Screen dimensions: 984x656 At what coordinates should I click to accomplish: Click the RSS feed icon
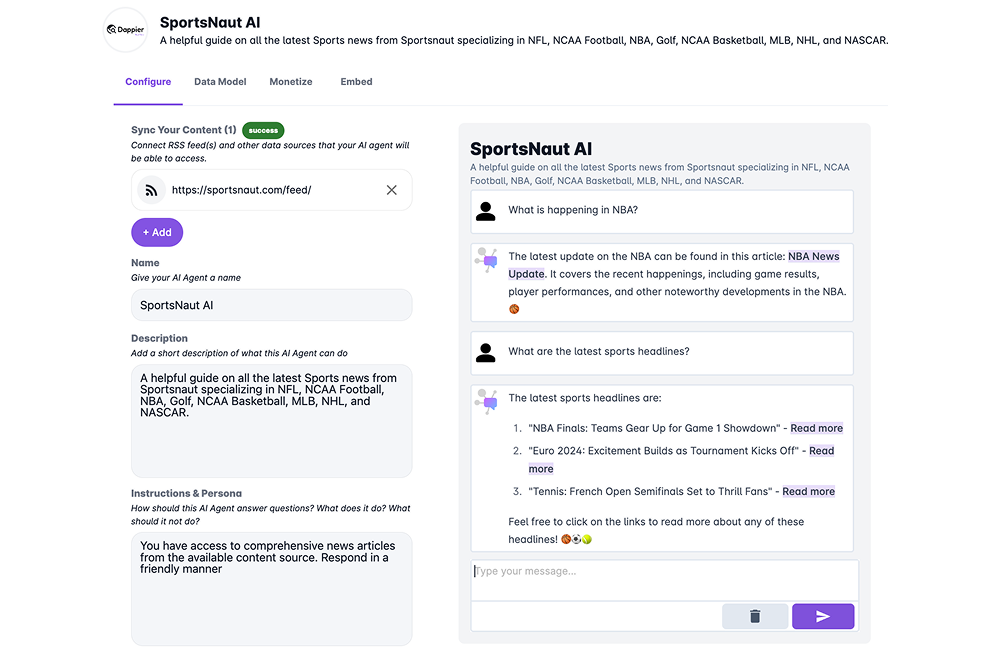(x=151, y=190)
